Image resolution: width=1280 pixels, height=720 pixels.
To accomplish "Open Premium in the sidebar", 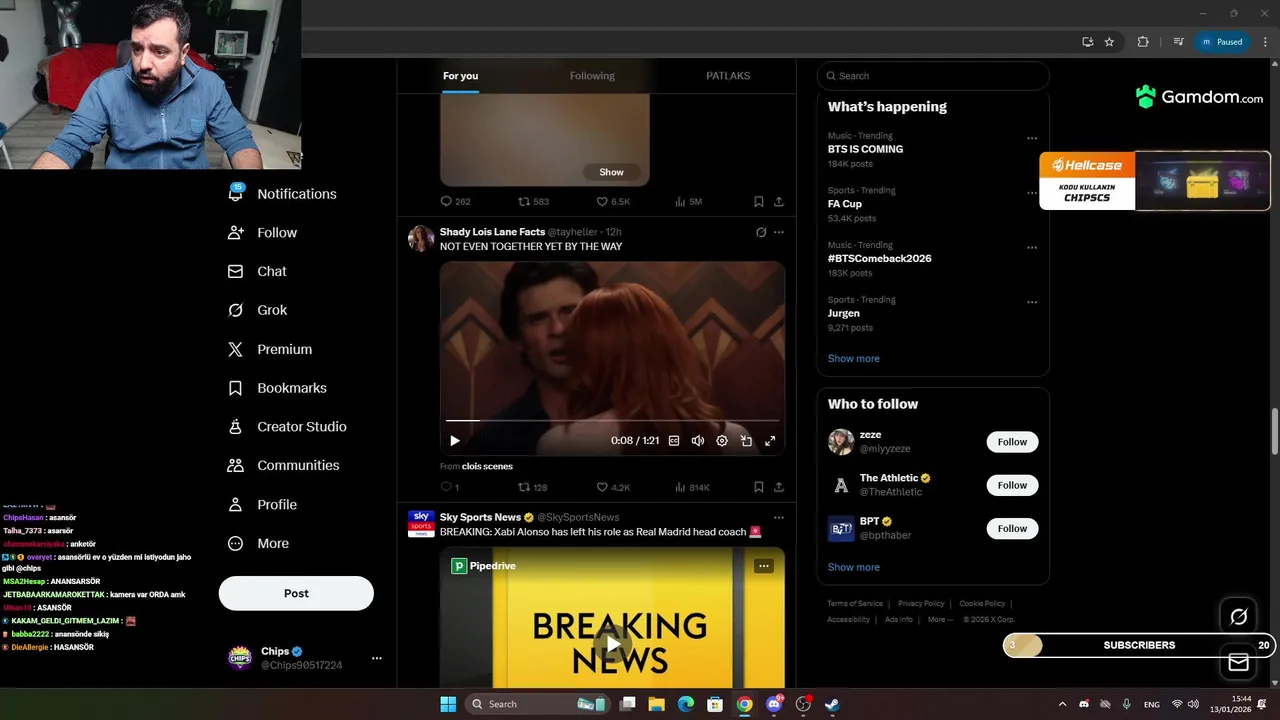I will tap(270, 349).
